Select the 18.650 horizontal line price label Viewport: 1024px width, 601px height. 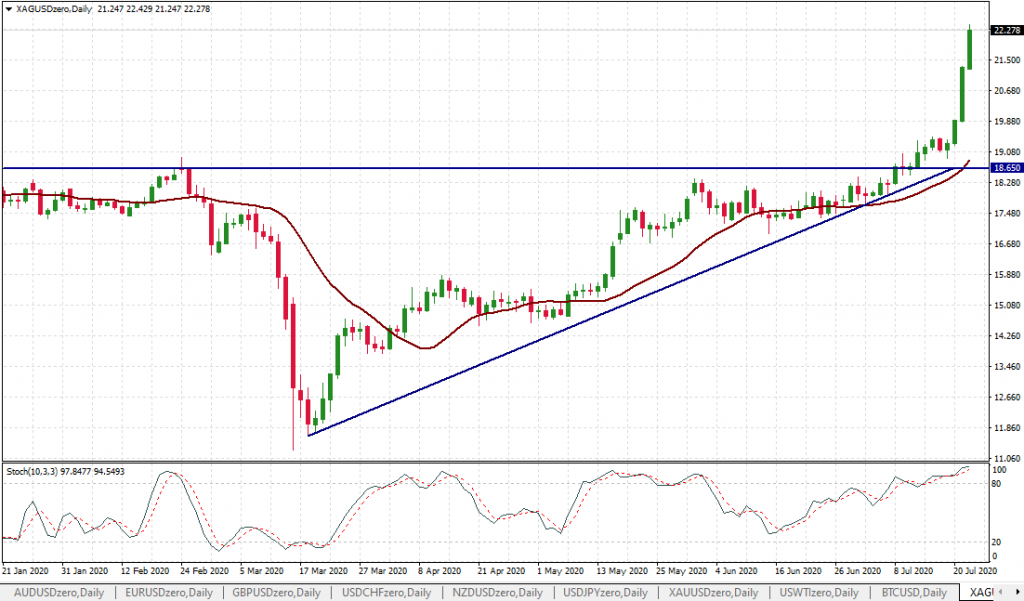(1003, 168)
